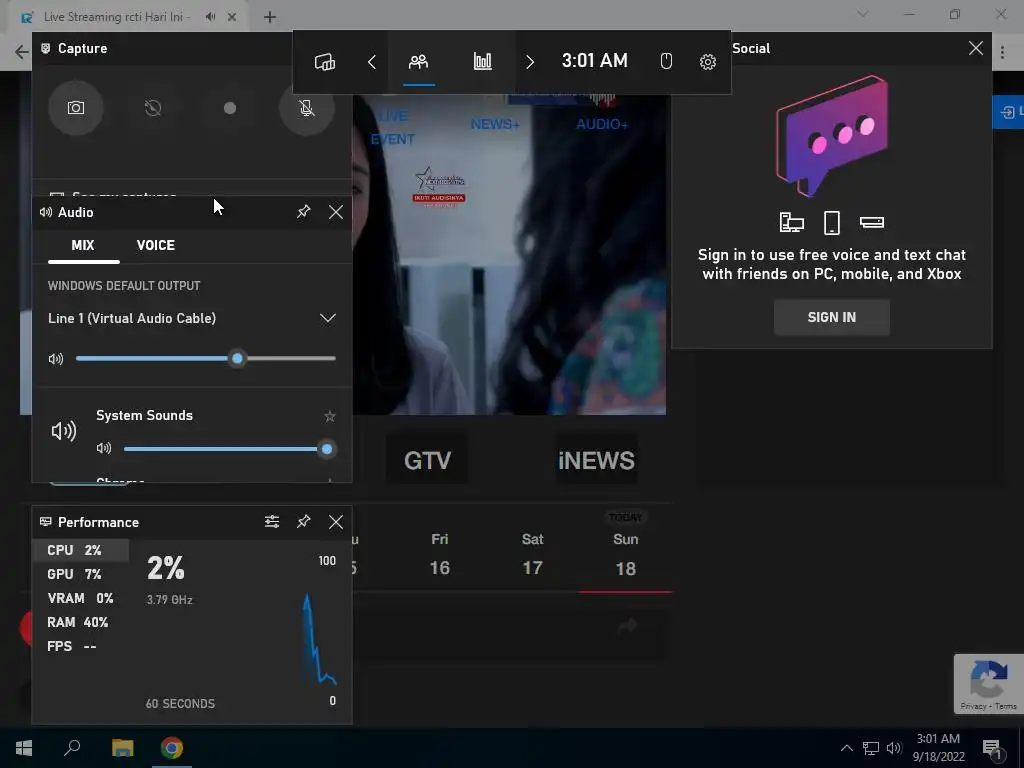
Task: Click the reCAPTCHA badge
Action: tap(989, 684)
